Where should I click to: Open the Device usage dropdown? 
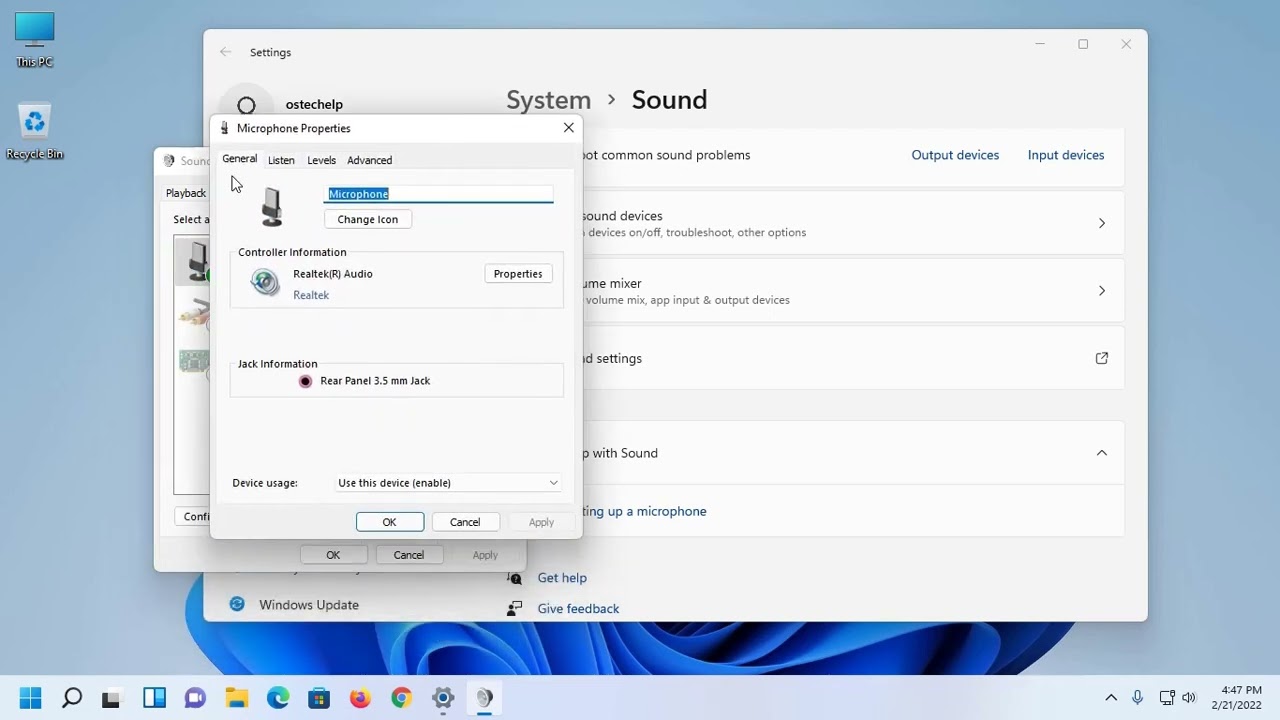pyautogui.click(x=448, y=483)
